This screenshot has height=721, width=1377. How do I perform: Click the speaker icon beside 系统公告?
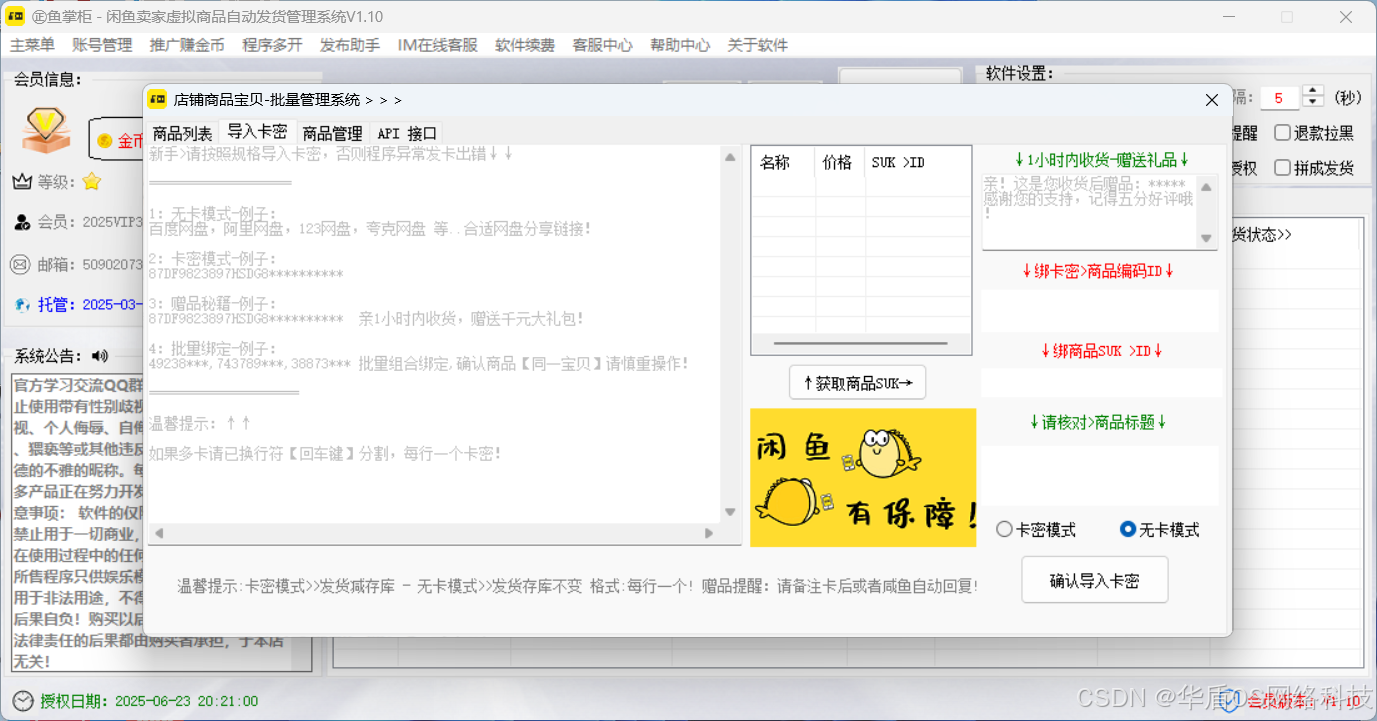click(x=99, y=356)
